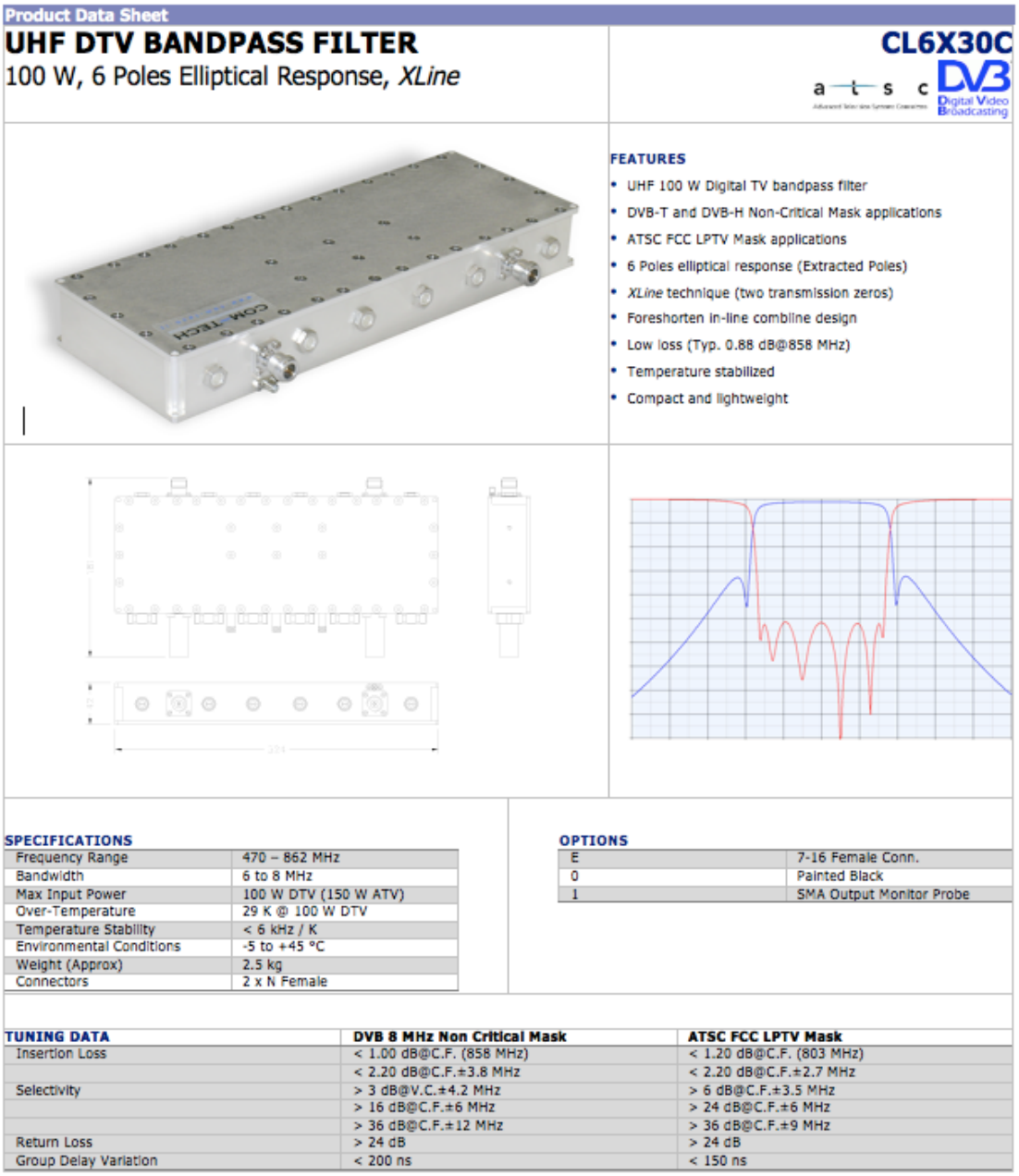Click value > 36 dB@C.F.±9 MHz
Screen dimensions: 1019x1176
pyautogui.click(x=760, y=1126)
